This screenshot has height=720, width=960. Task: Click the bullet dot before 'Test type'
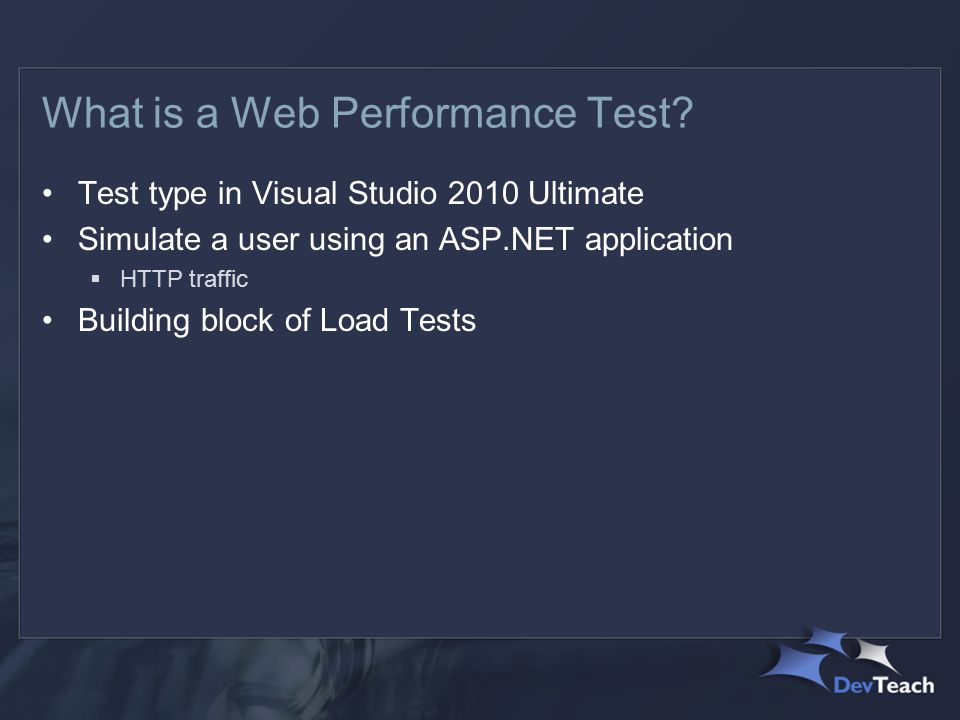pyautogui.click(x=48, y=193)
